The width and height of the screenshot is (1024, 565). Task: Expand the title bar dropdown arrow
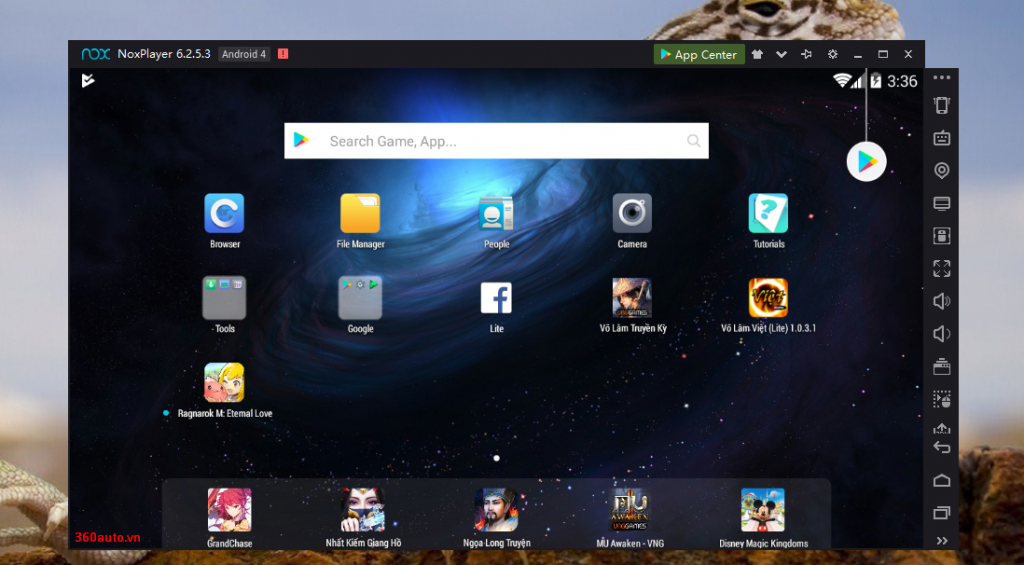pyautogui.click(x=781, y=54)
